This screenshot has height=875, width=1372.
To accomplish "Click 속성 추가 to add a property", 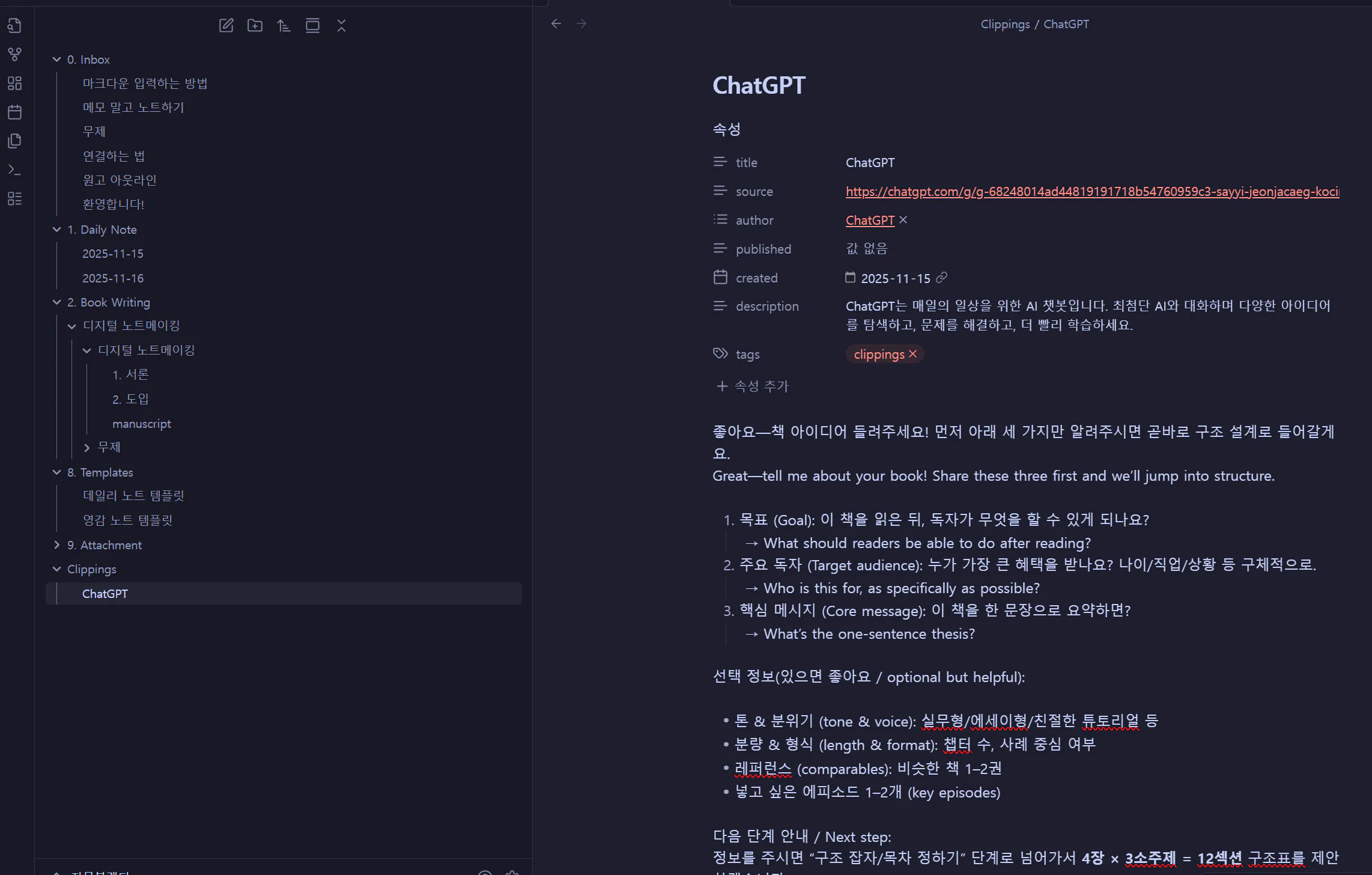I will point(752,386).
